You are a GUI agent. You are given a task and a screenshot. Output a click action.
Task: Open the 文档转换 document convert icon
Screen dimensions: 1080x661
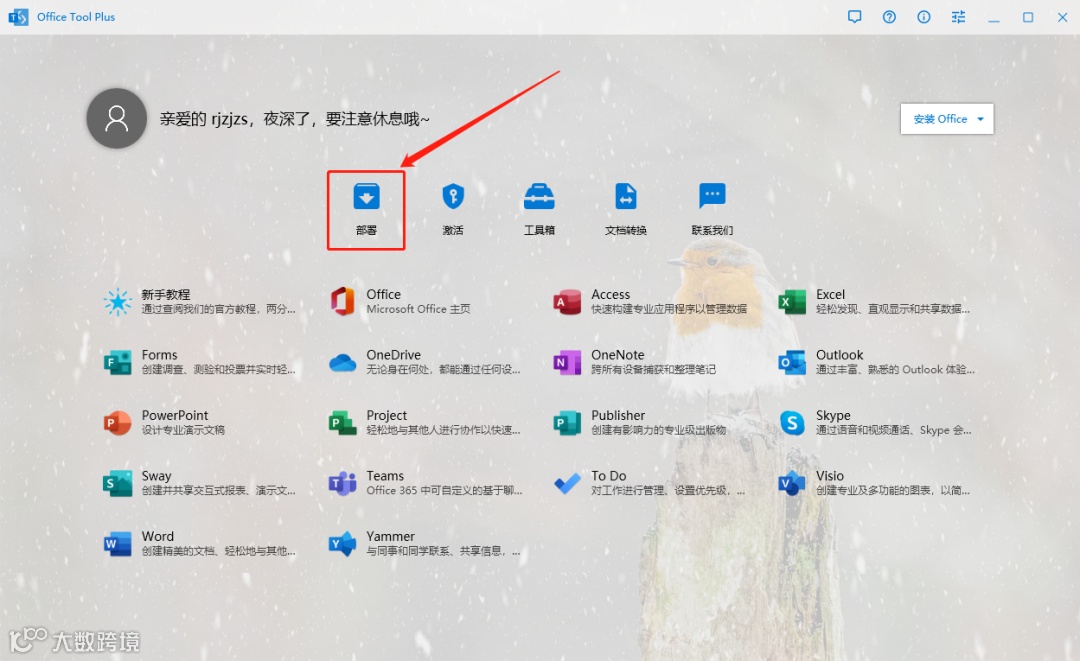pyautogui.click(x=625, y=196)
